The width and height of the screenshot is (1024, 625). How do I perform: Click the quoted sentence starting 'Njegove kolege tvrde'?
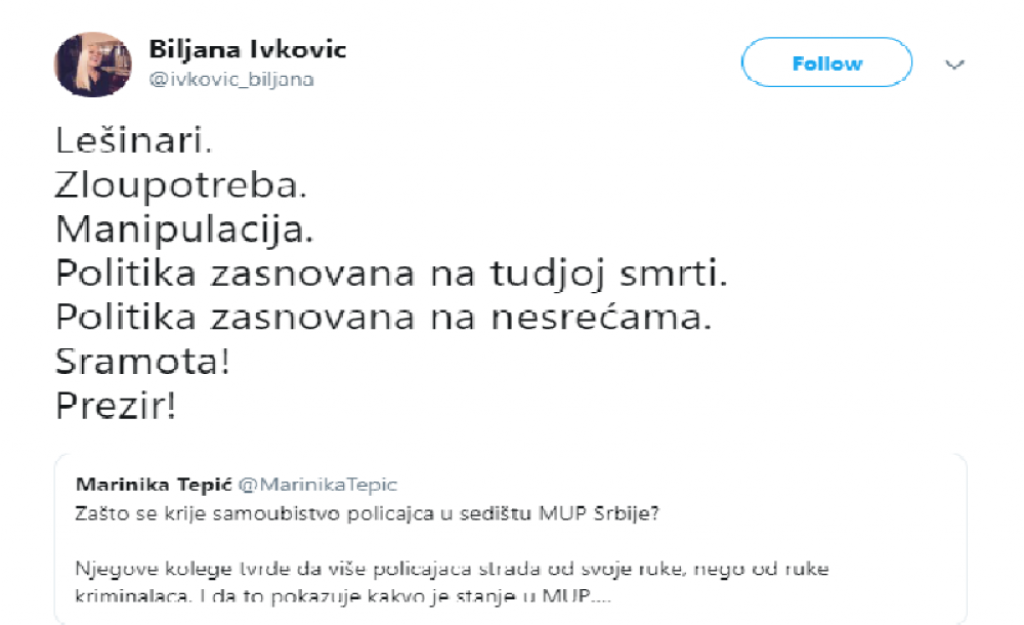[450, 568]
